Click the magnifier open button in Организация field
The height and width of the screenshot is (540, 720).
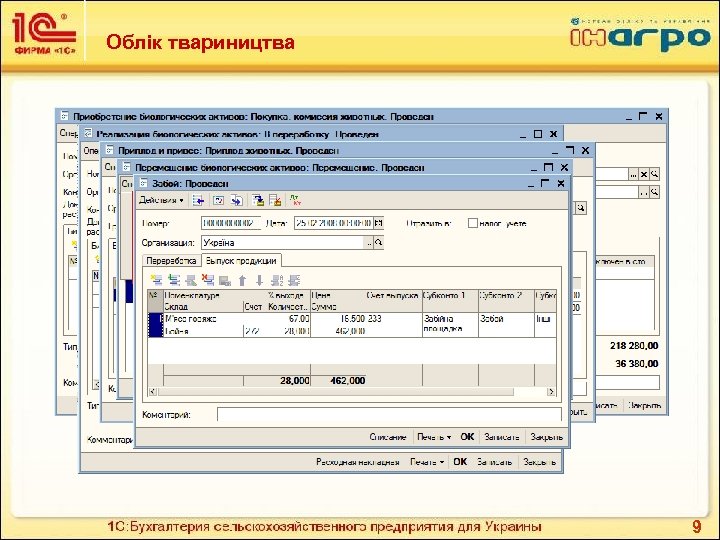pos(378,242)
